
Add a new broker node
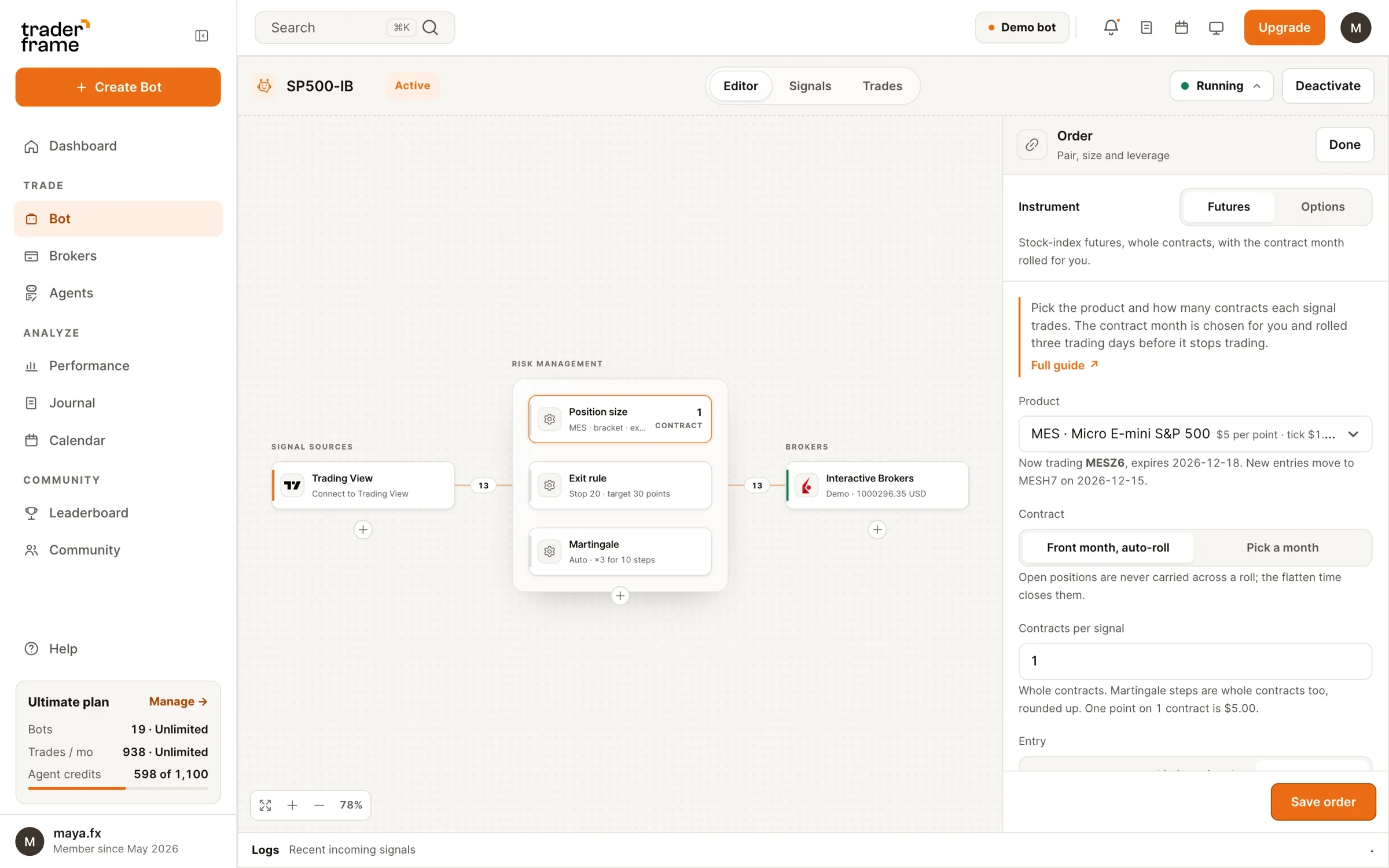coord(877,529)
